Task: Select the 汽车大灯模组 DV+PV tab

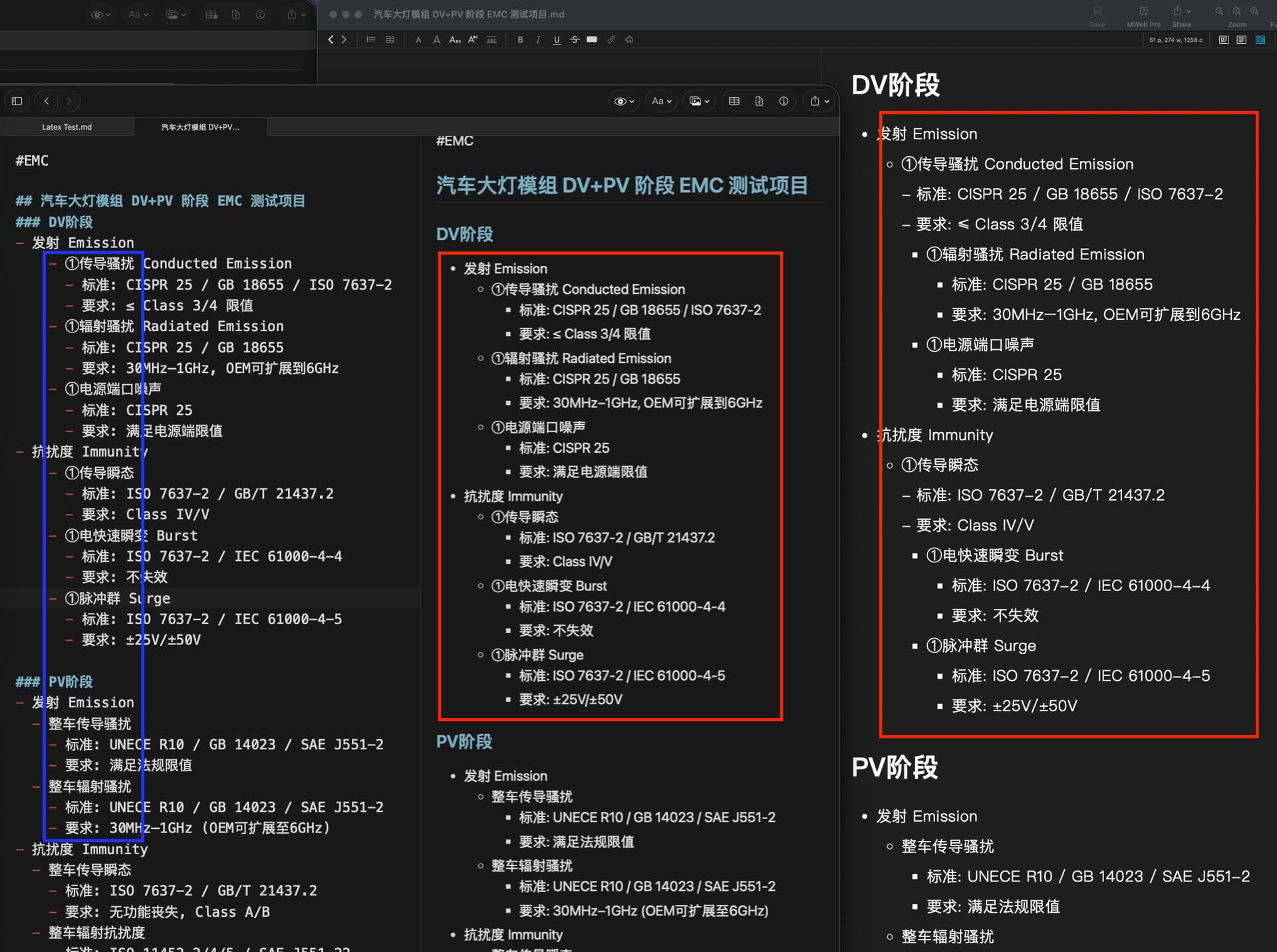Action: (200, 127)
